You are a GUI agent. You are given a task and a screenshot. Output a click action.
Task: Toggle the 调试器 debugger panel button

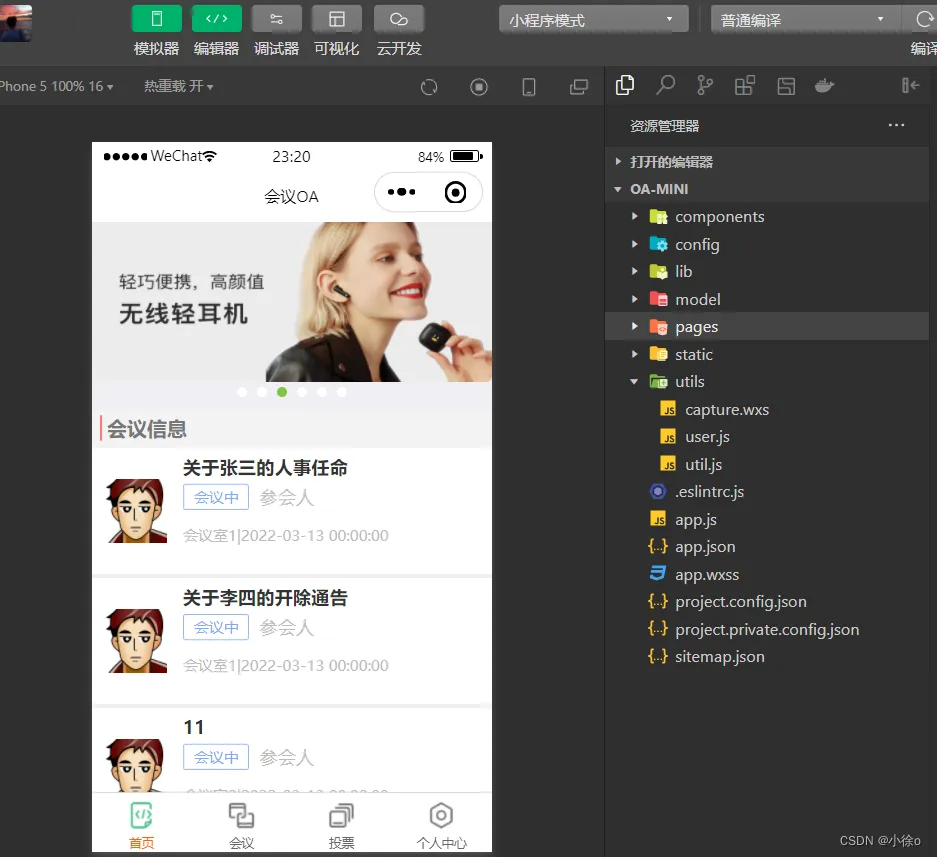(276, 19)
